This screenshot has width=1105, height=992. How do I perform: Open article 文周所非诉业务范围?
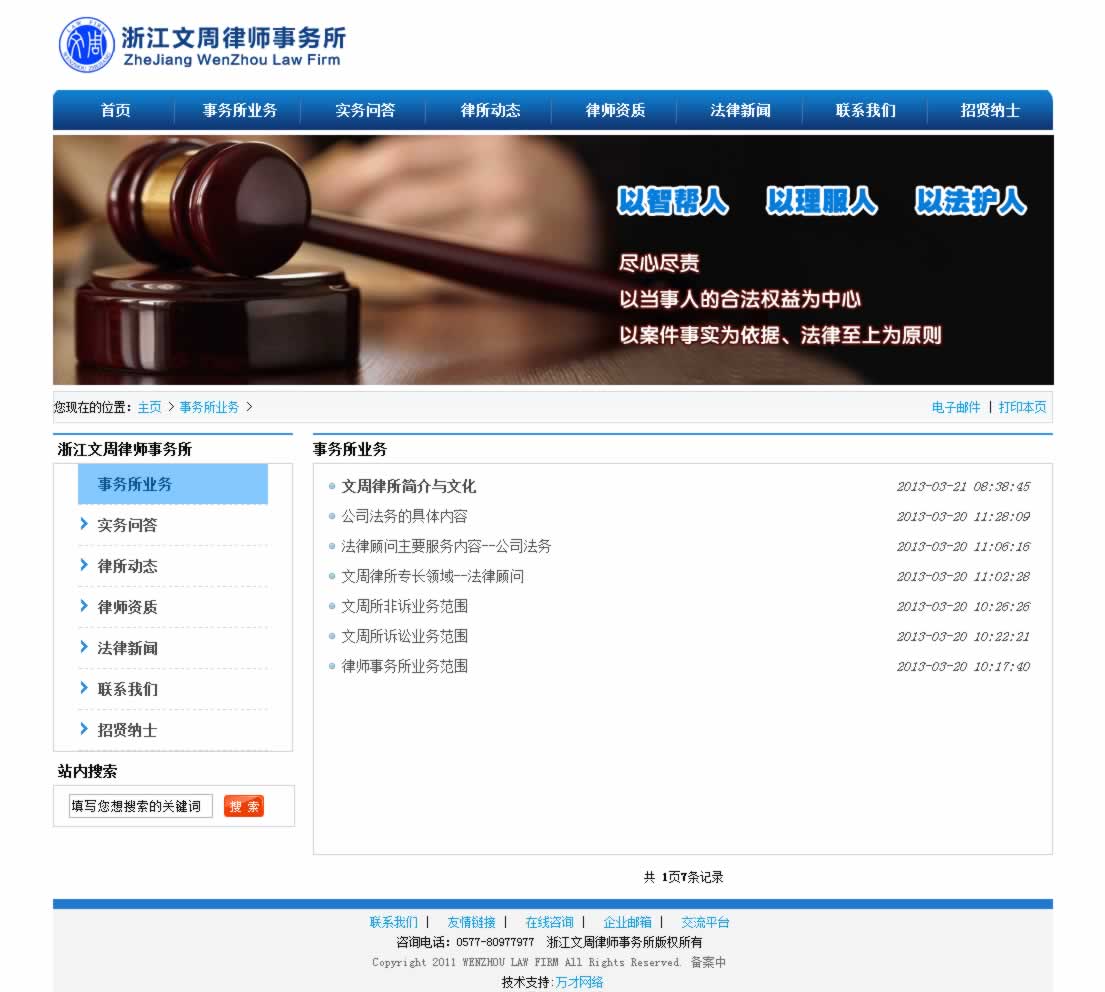(404, 607)
